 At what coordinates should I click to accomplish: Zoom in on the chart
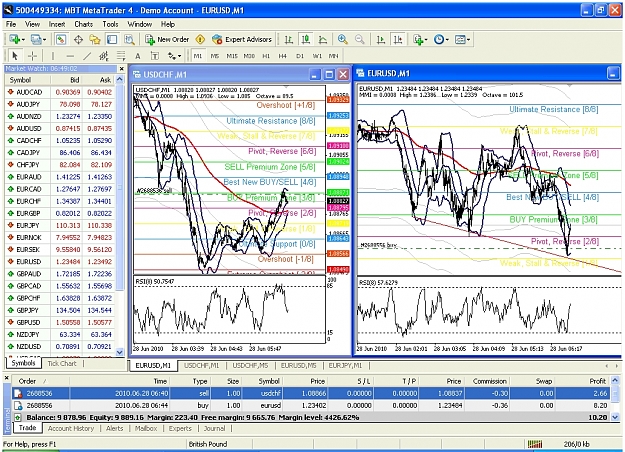point(342,39)
